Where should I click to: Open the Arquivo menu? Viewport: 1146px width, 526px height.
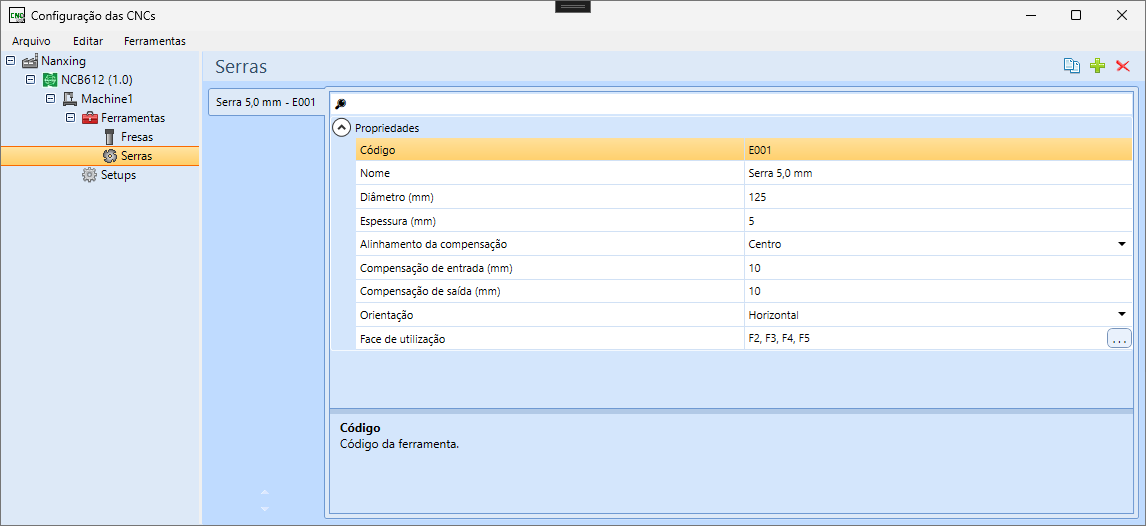pyautogui.click(x=31, y=41)
